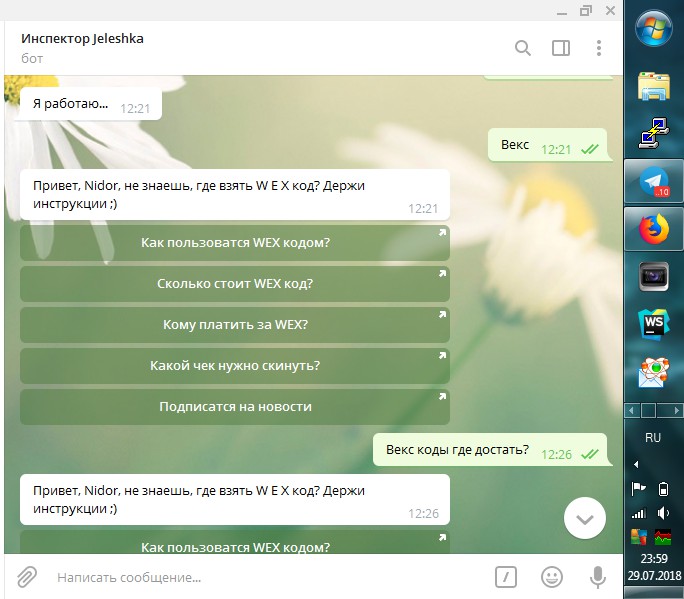684x599 pixels.
Task: Click the RU language indicator
Action: [653, 438]
